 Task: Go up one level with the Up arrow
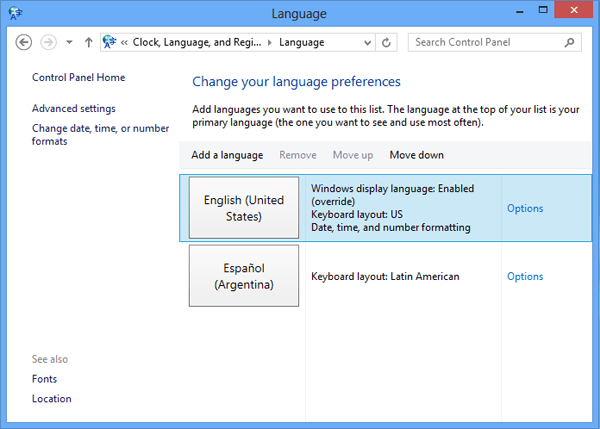88,42
